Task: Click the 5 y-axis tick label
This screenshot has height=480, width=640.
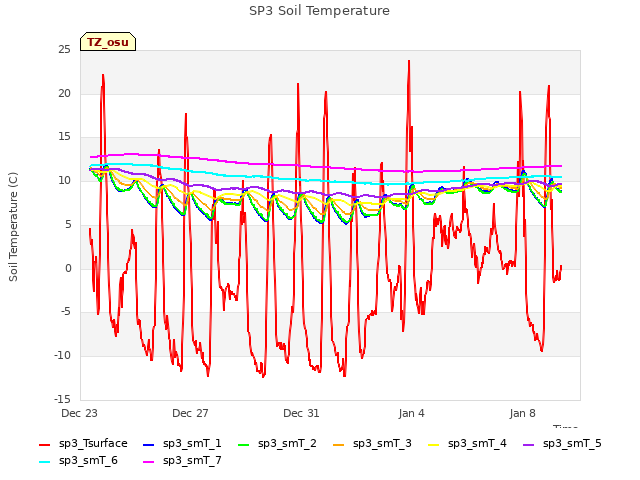Action: tap(68, 224)
